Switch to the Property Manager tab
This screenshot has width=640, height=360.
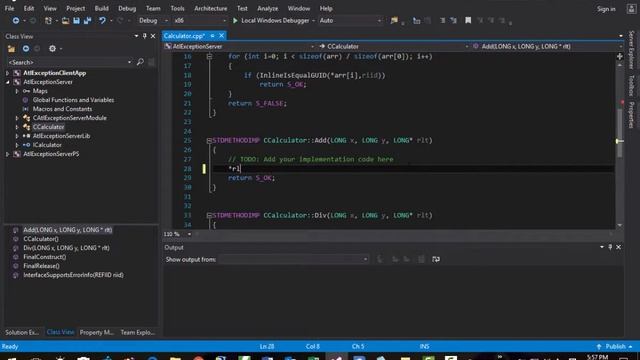click(97, 332)
